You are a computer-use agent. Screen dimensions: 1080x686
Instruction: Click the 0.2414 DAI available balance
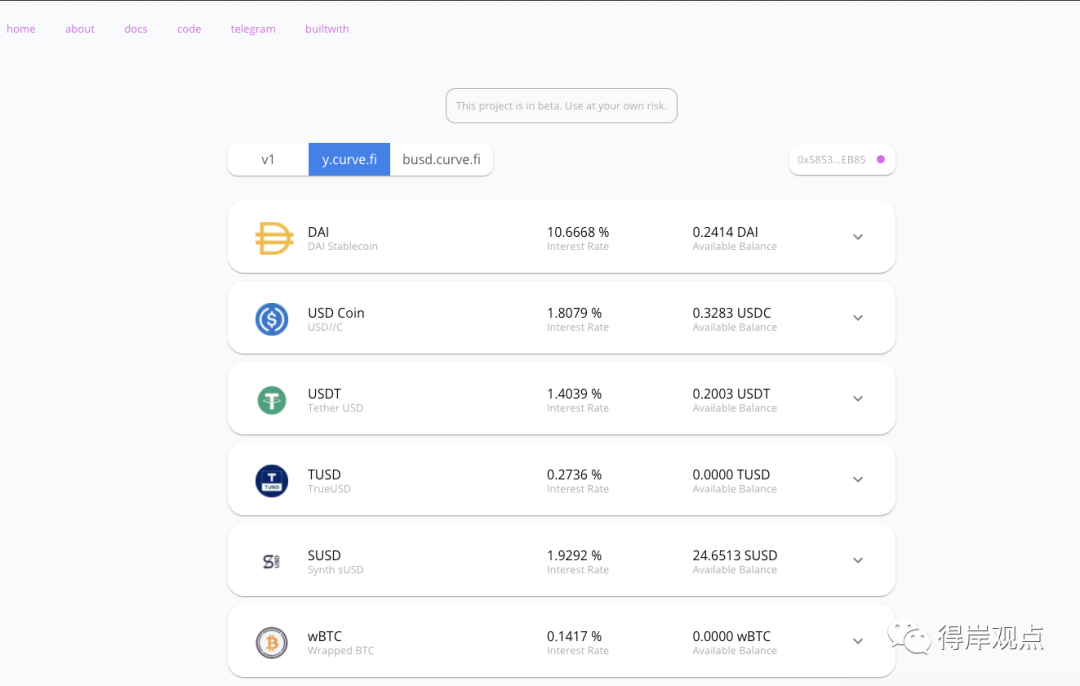(725, 232)
